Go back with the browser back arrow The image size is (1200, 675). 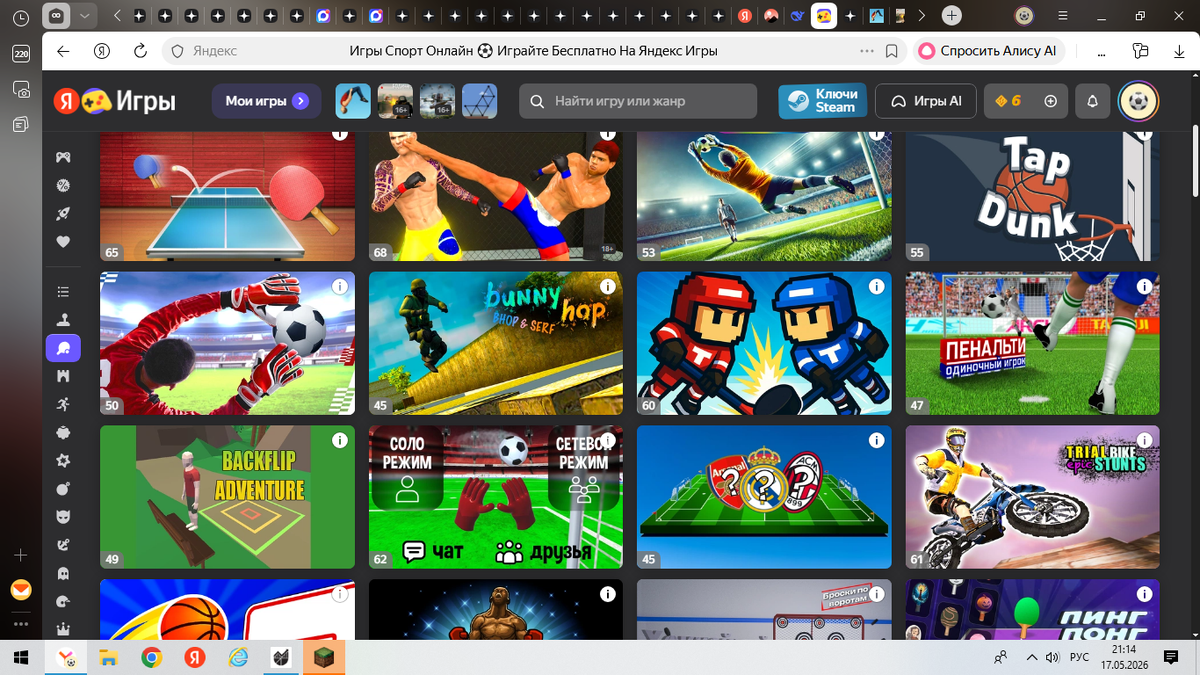tap(64, 51)
